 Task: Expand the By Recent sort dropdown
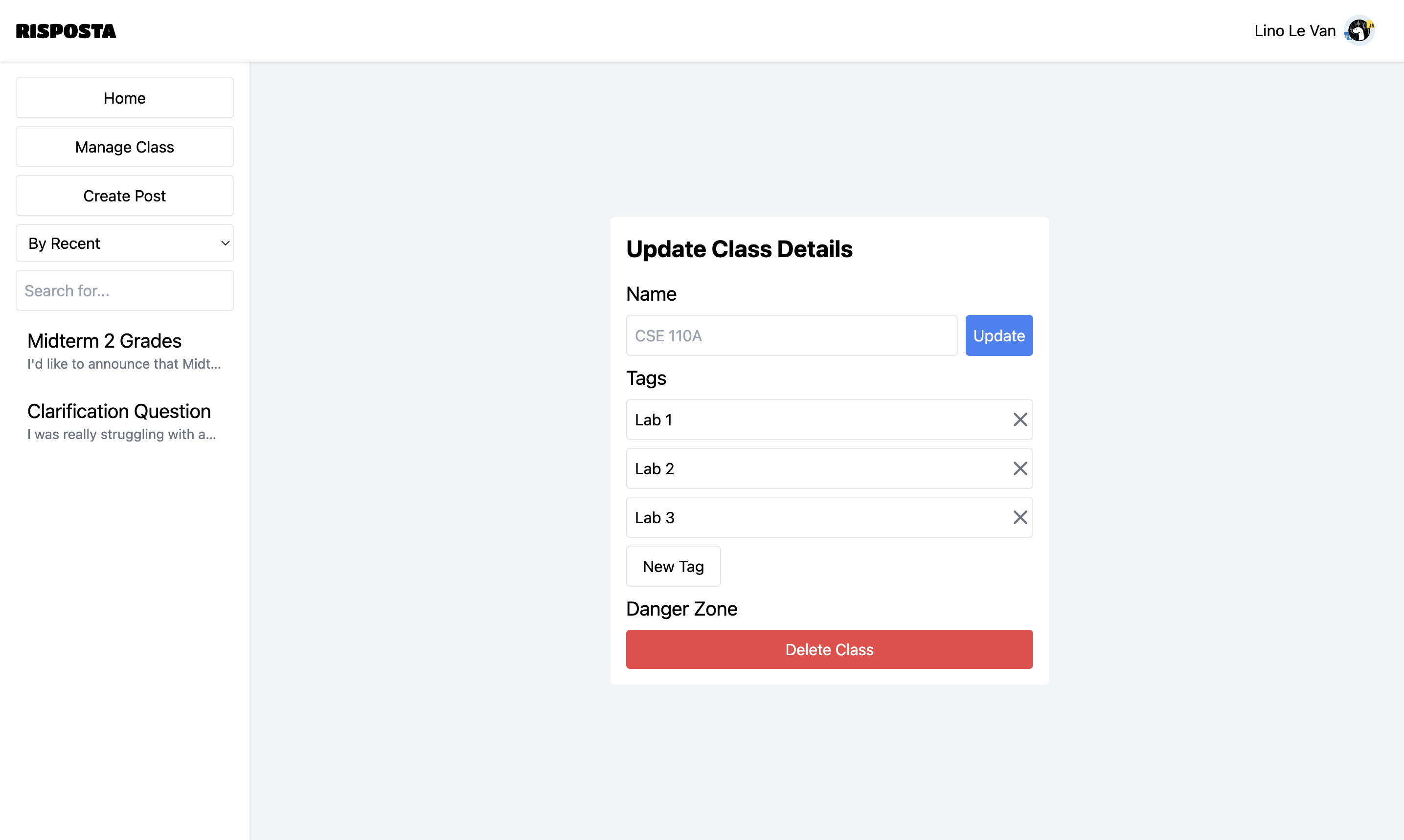click(124, 243)
